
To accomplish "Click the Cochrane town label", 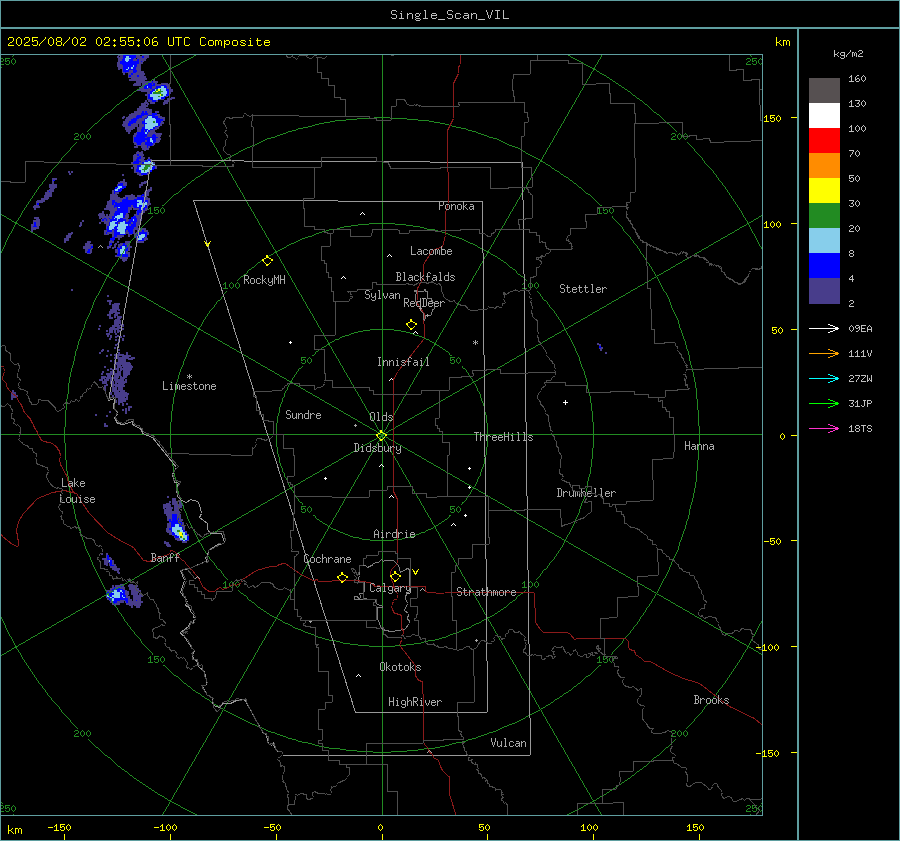I will point(327,559).
